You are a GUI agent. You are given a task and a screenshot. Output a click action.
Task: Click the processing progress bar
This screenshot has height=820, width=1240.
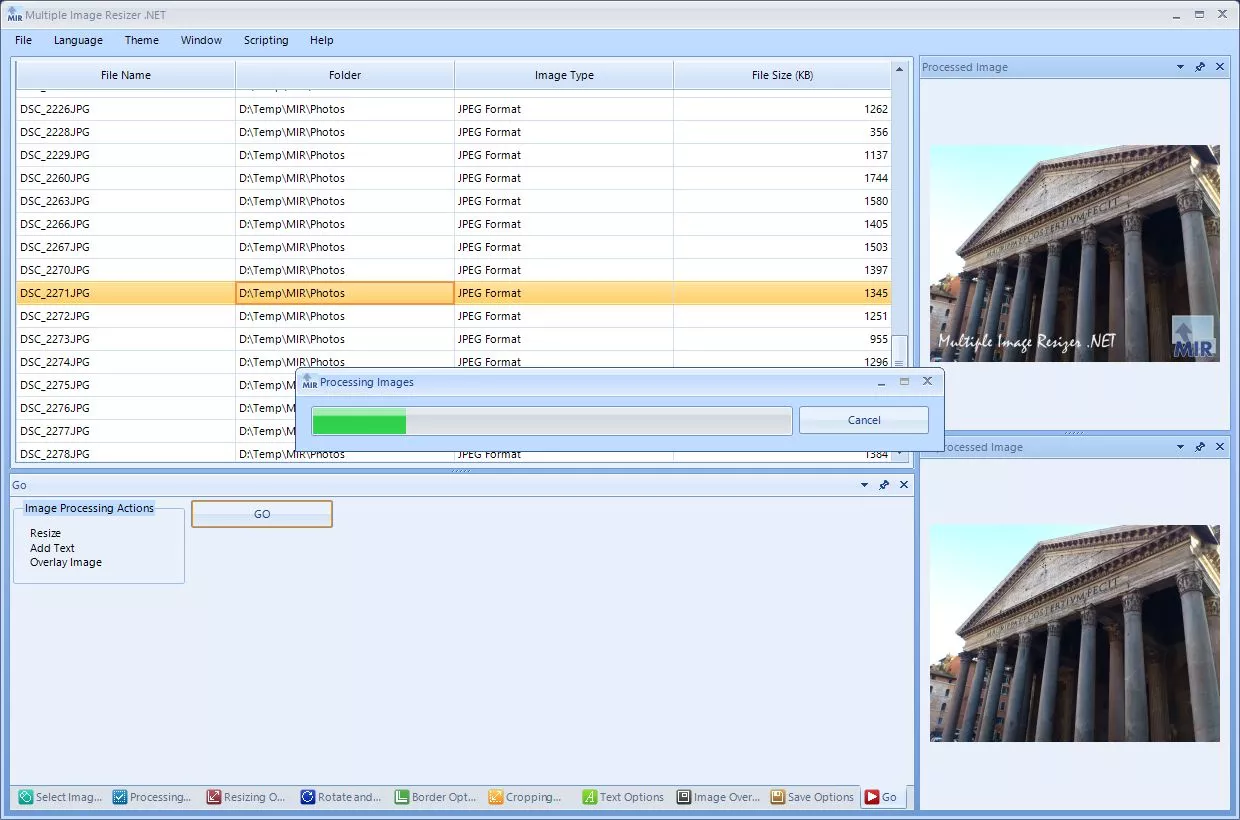[x=552, y=421]
